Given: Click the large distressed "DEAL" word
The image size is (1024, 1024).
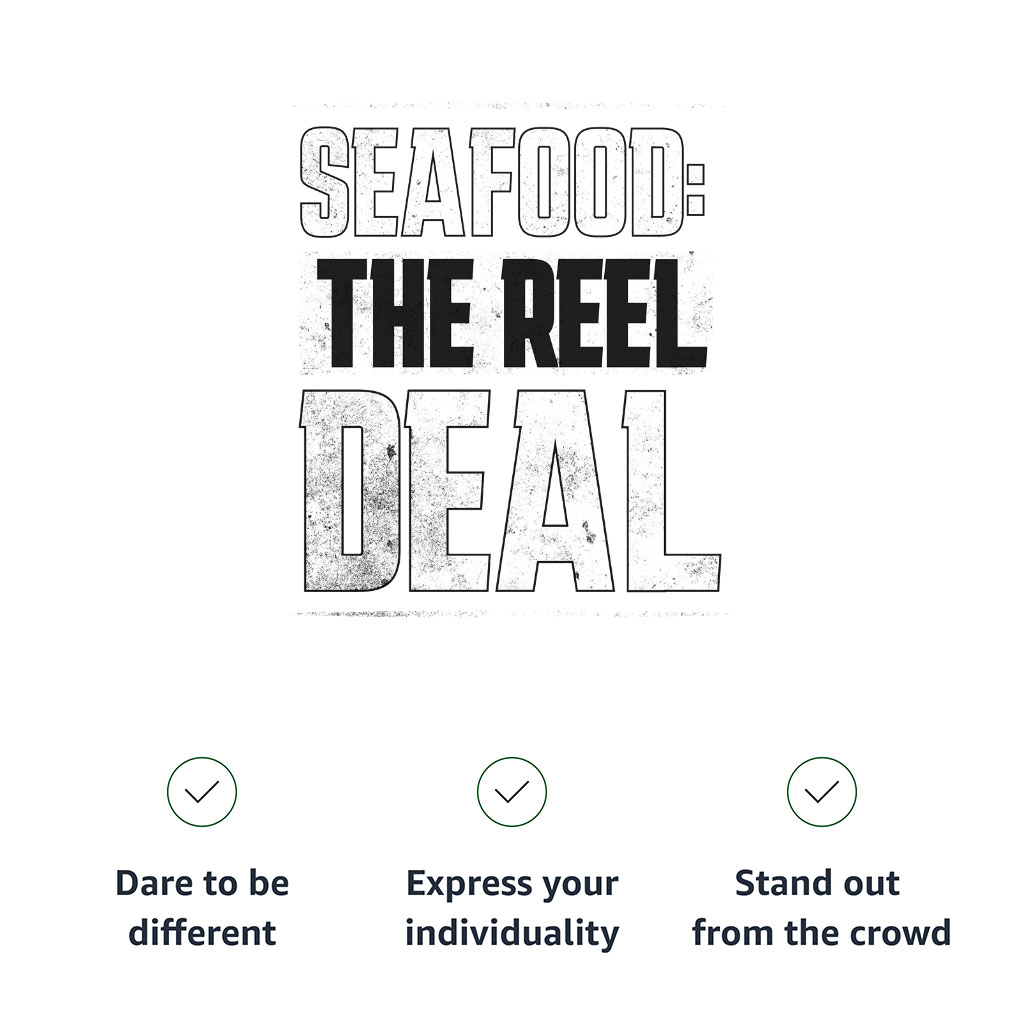Looking at the screenshot, I should tap(510, 490).
